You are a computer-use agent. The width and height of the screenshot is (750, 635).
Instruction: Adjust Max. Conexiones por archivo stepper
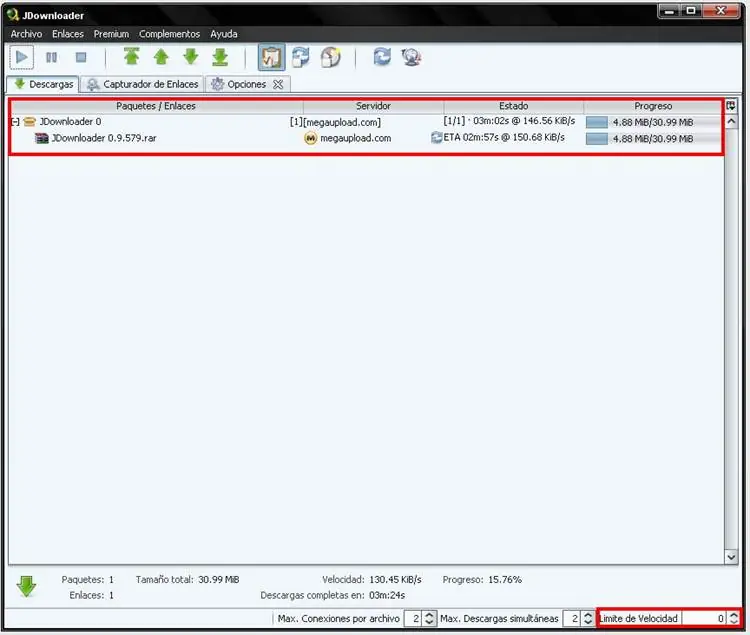[430, 619]
